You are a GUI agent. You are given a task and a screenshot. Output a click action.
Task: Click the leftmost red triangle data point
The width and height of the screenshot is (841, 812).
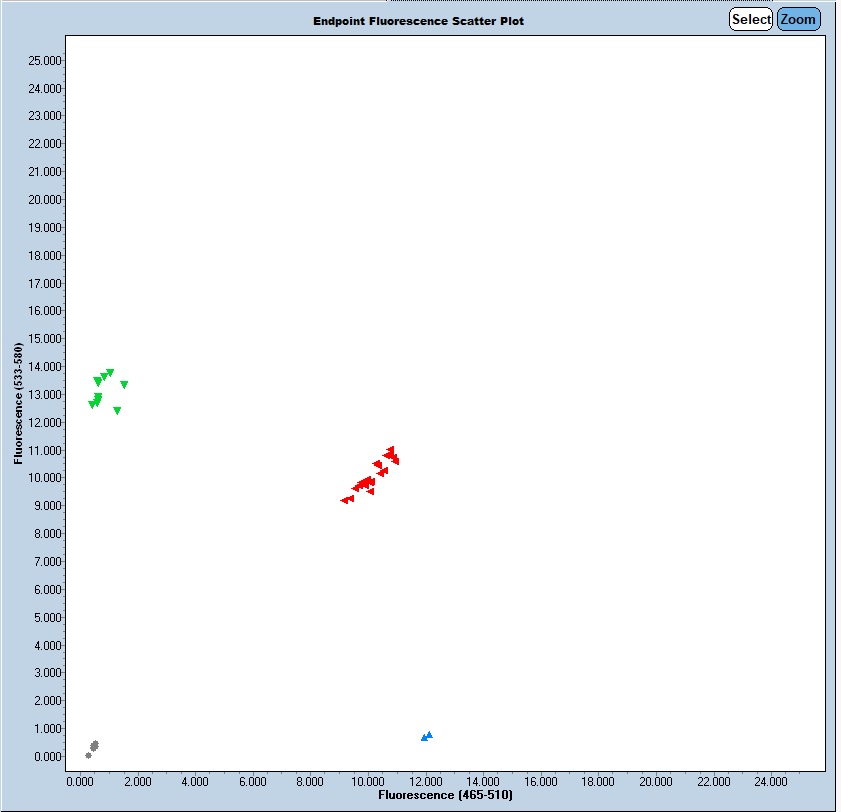tap(344, 500)
